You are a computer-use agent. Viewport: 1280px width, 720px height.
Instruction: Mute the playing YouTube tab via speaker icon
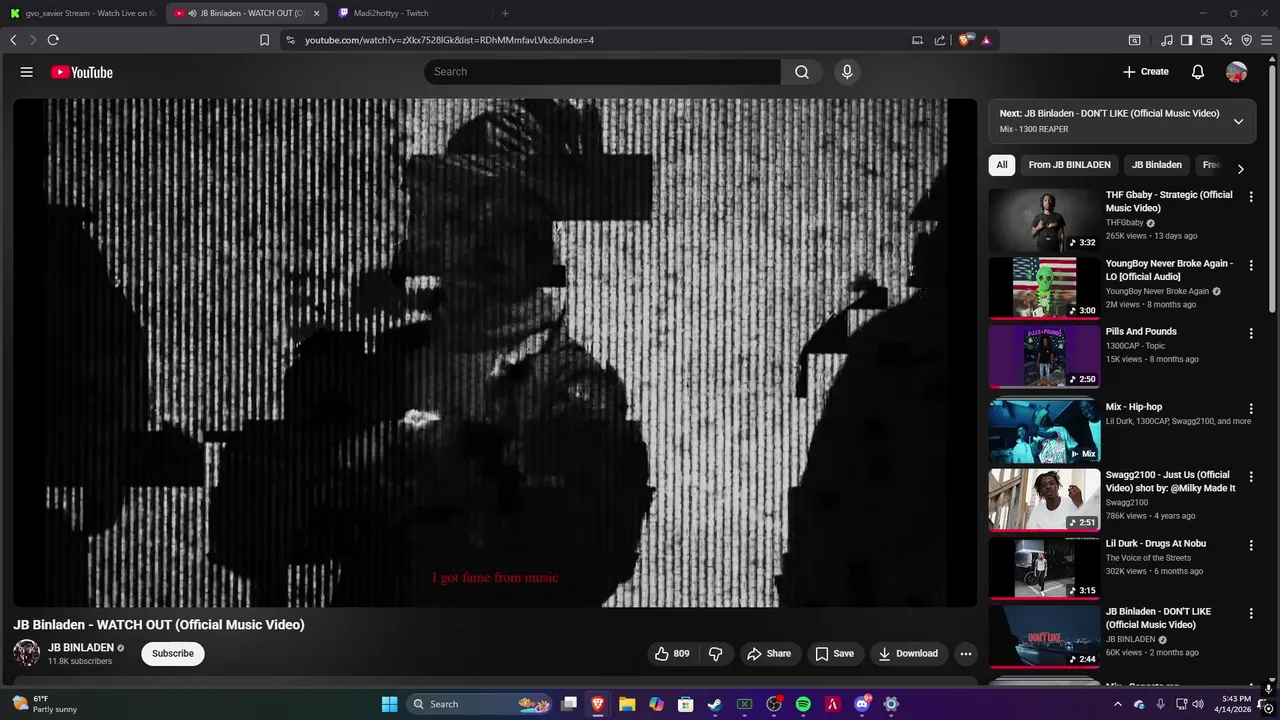[192, 13]
